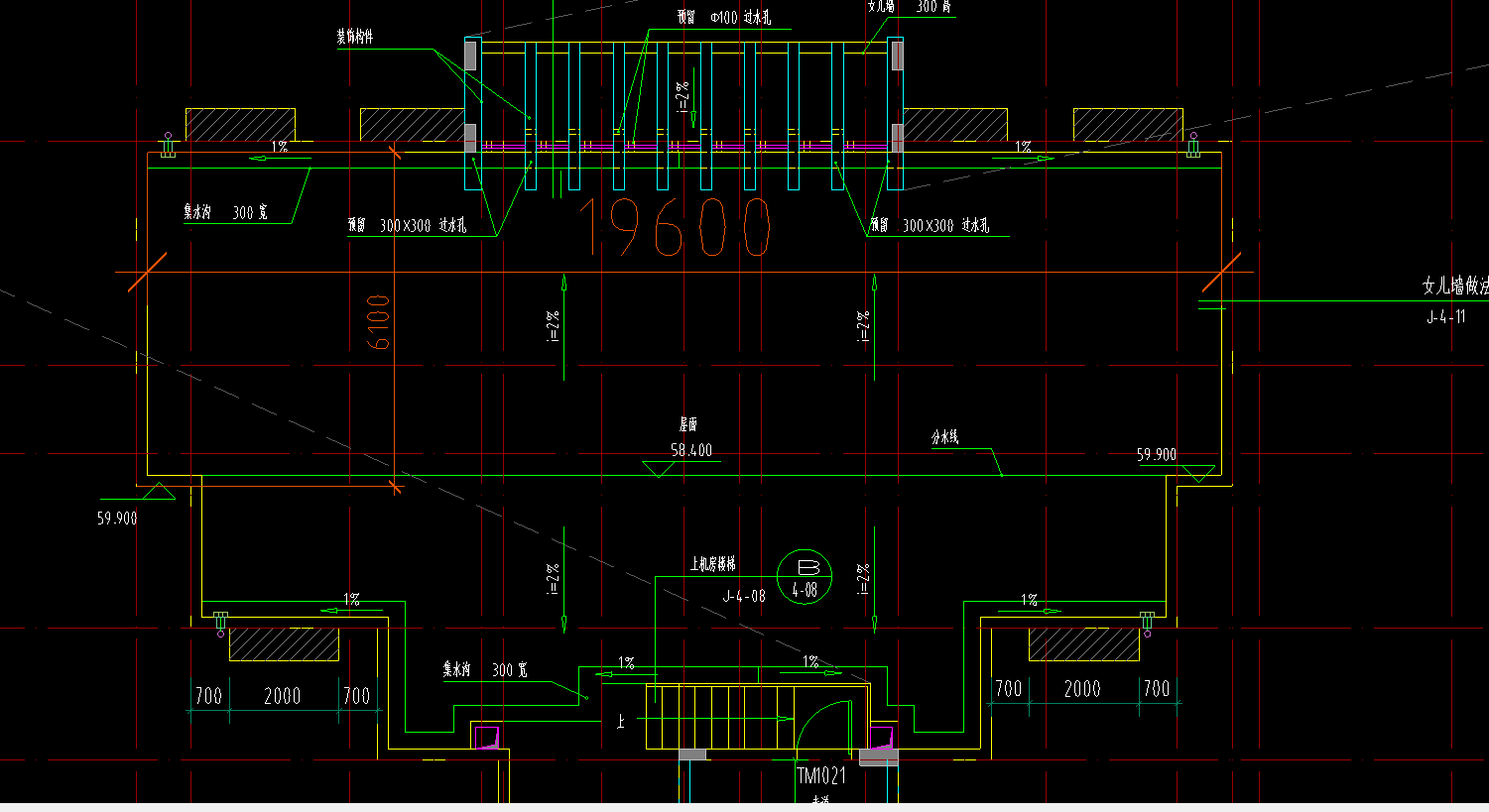
Task: Select the 集水沟 300 宽 note beside the stairs
Action: click(x=485, y=670)
